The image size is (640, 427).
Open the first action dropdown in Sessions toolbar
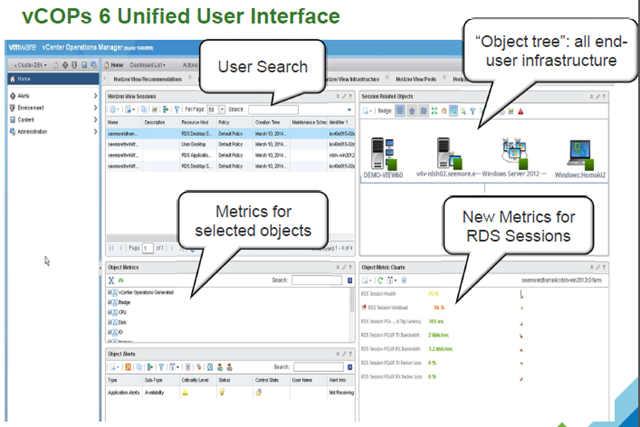click(x=114, y=109)
